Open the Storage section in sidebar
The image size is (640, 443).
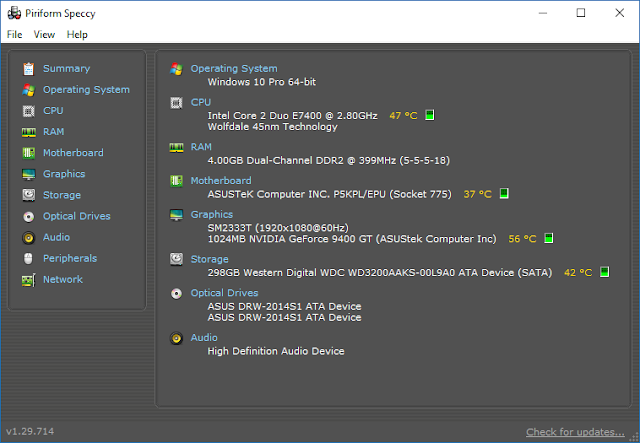coord(62,195)
